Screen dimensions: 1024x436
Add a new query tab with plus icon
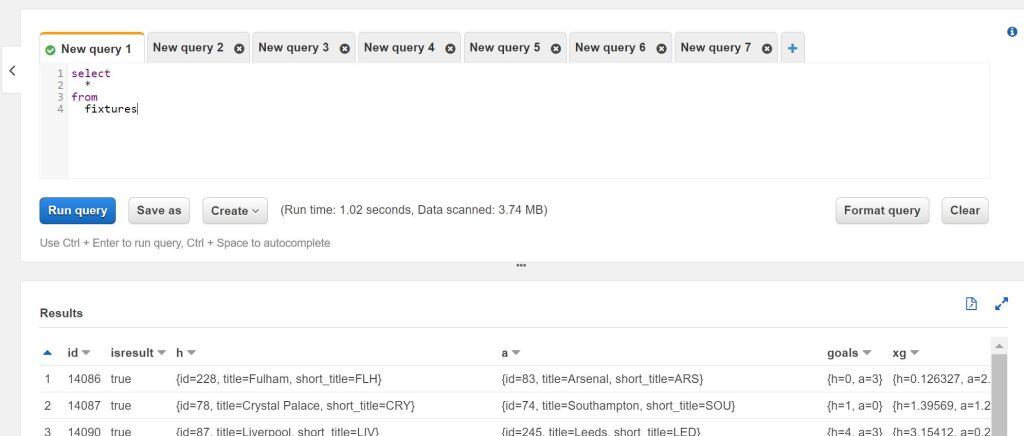792,48
